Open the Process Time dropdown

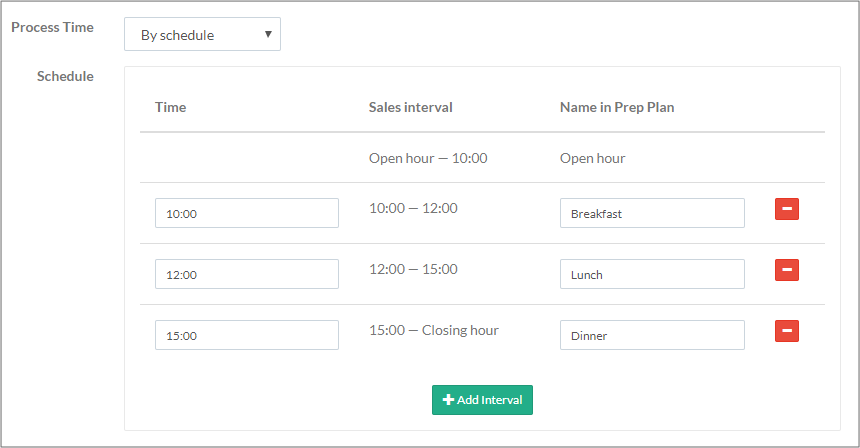point(202,35)
